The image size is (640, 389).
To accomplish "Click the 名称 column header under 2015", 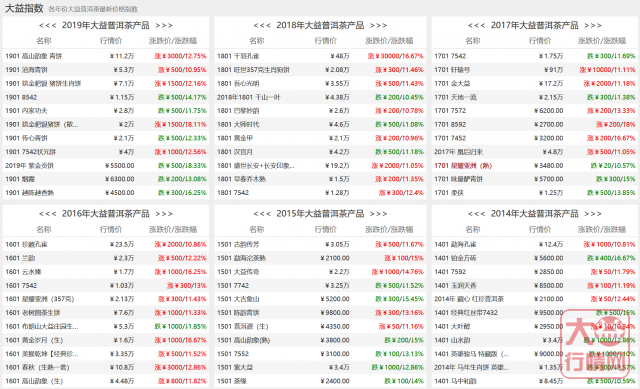I will click(x=257, y=229).
